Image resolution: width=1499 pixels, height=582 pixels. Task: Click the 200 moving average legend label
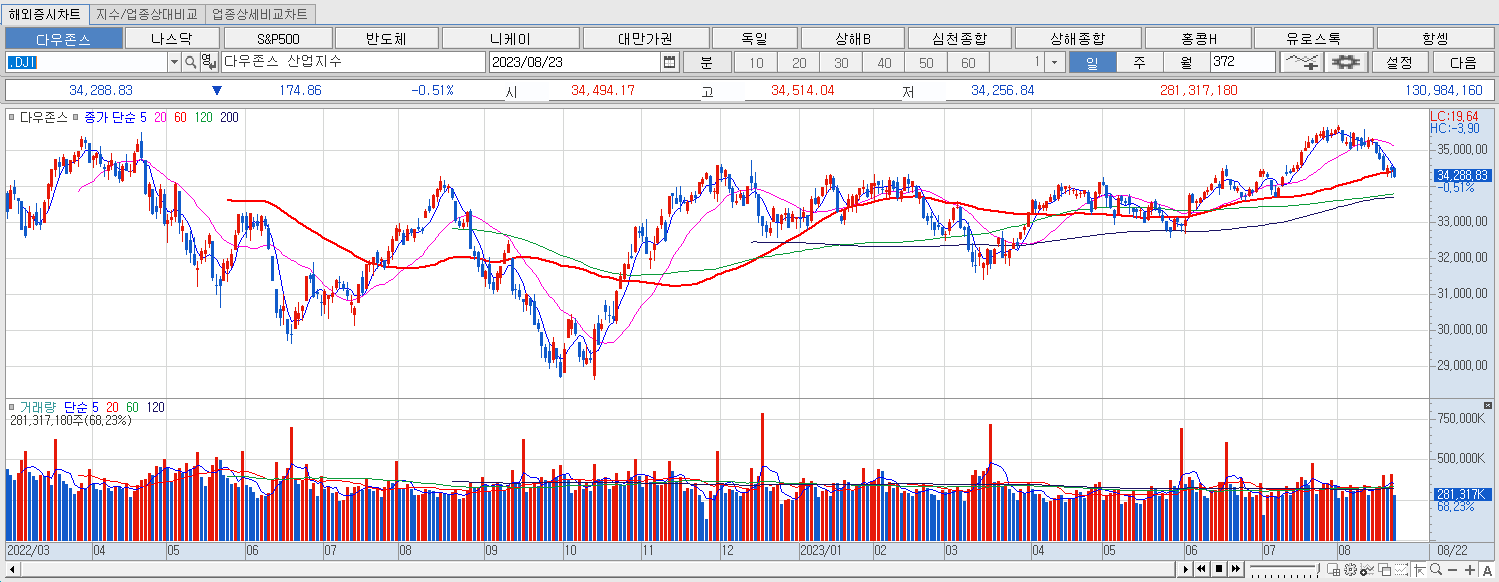pos(229,117)
